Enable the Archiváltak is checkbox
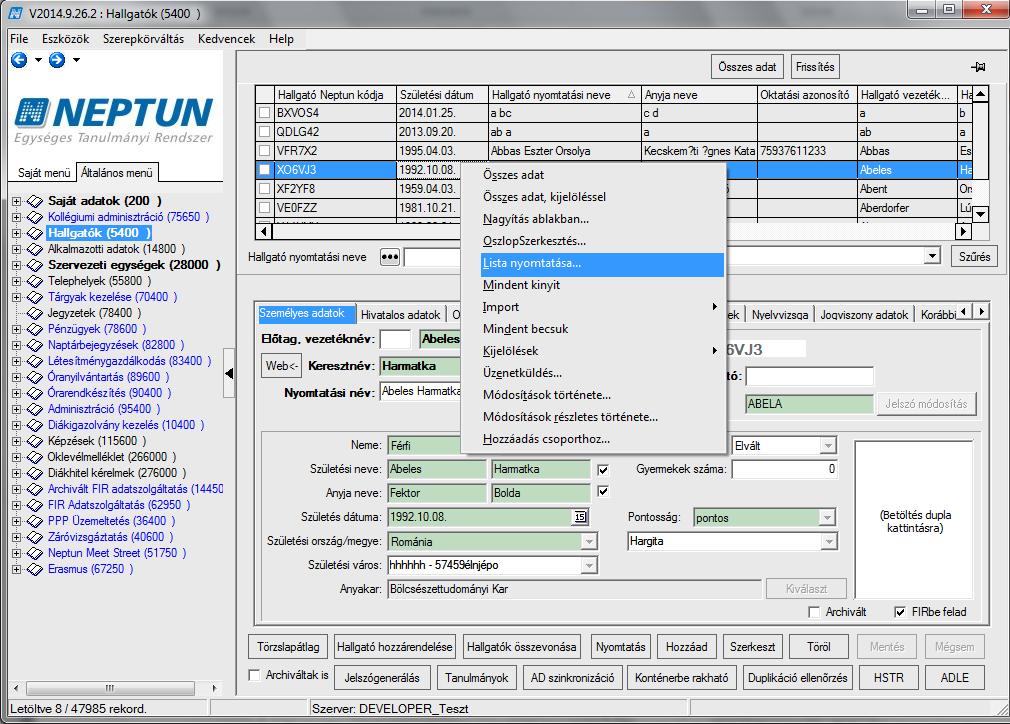Viewport: 1010px width, 724px height. 254,675
